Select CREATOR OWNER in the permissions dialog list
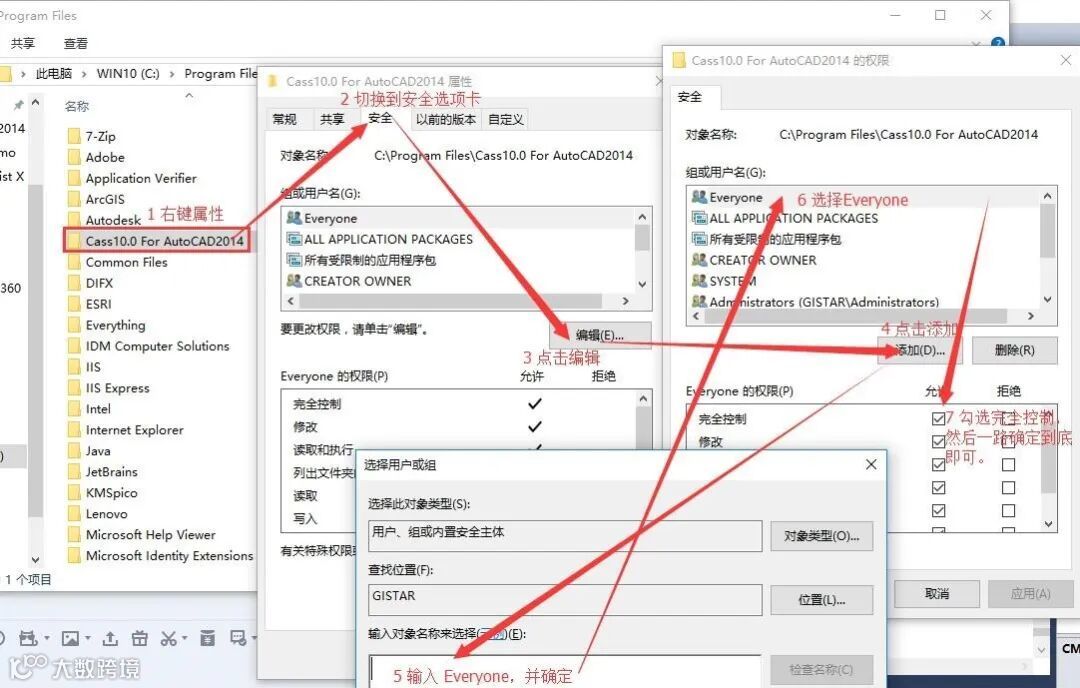Viewport: 1080px width, 688px height. tap(762, 260)
